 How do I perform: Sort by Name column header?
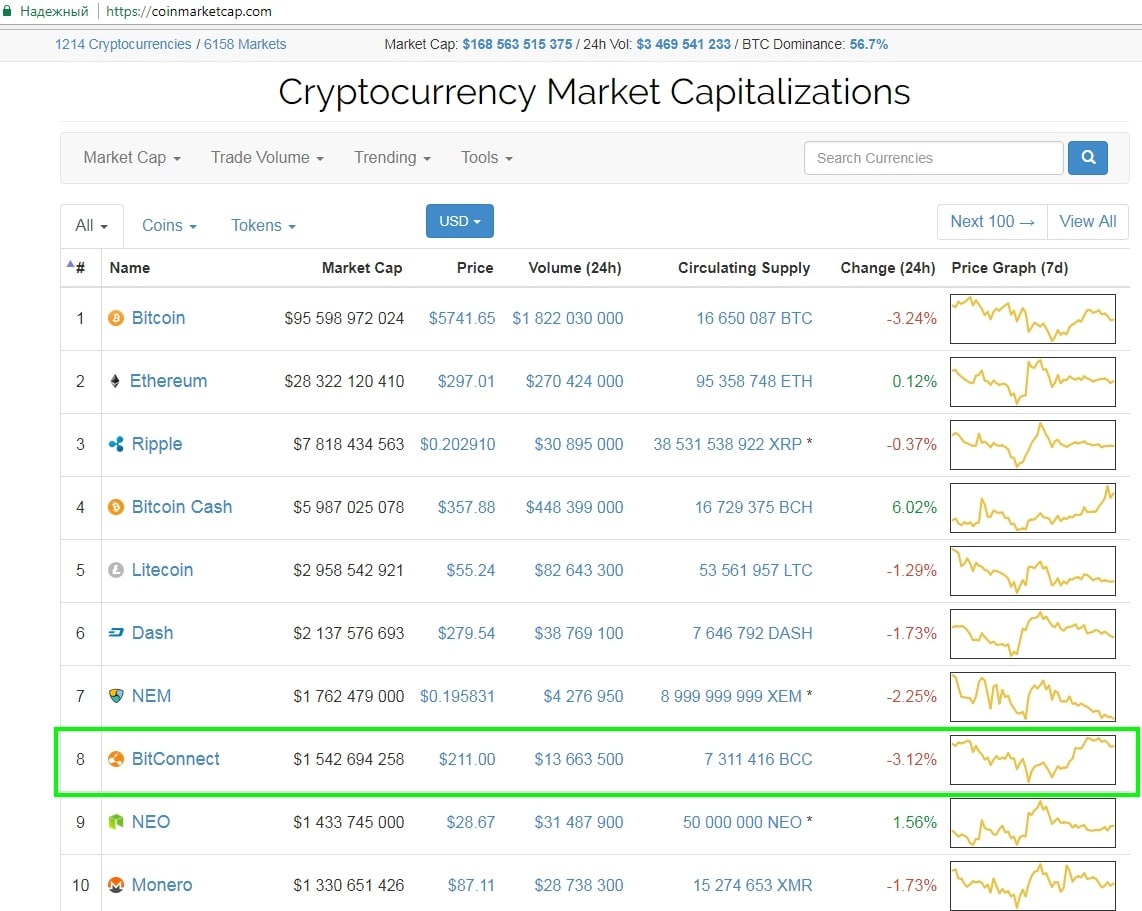click(x=130, y=268)
